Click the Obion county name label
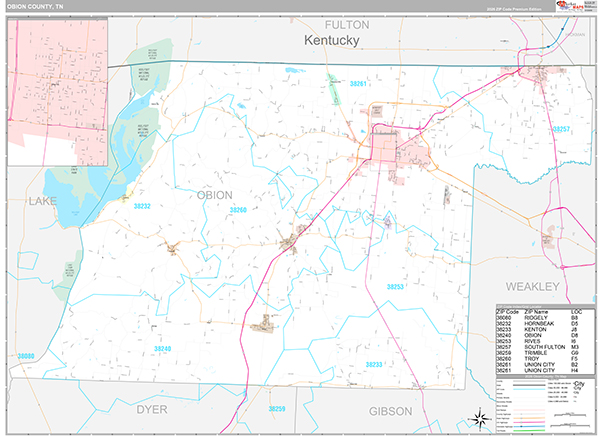The image size is (600, 436). (x=215, y=194)
